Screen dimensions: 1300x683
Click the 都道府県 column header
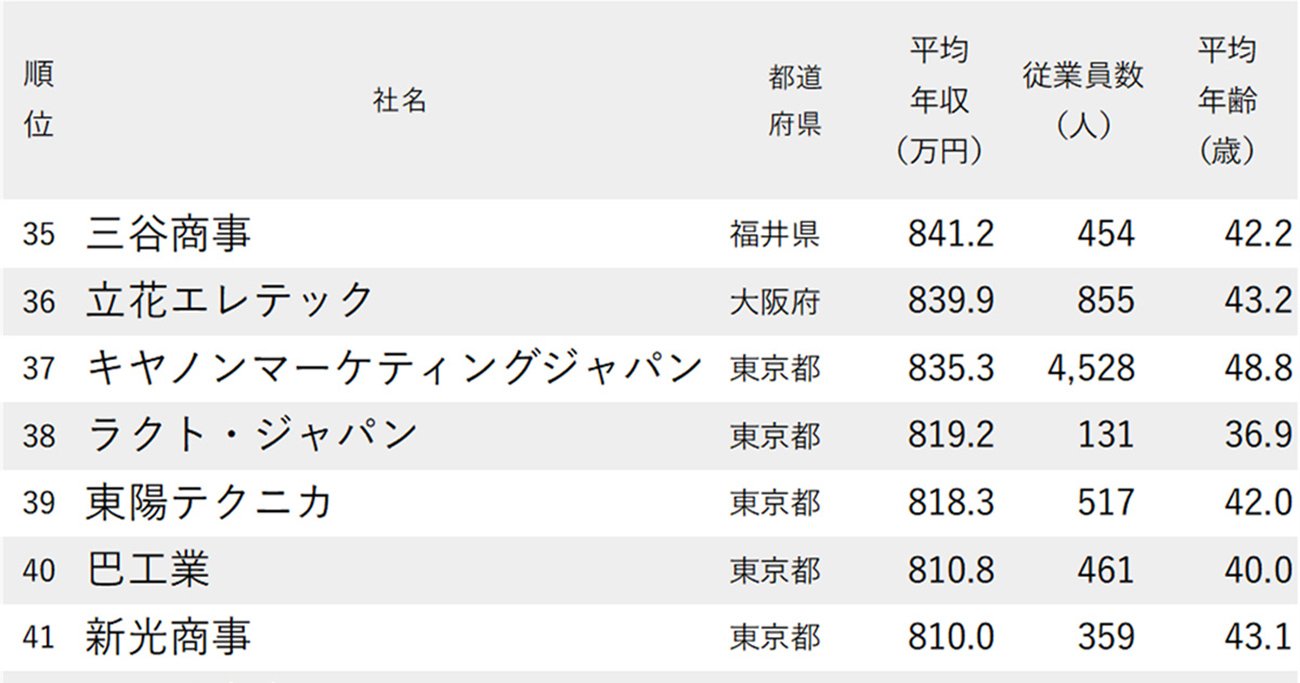(x=795, y=100)
